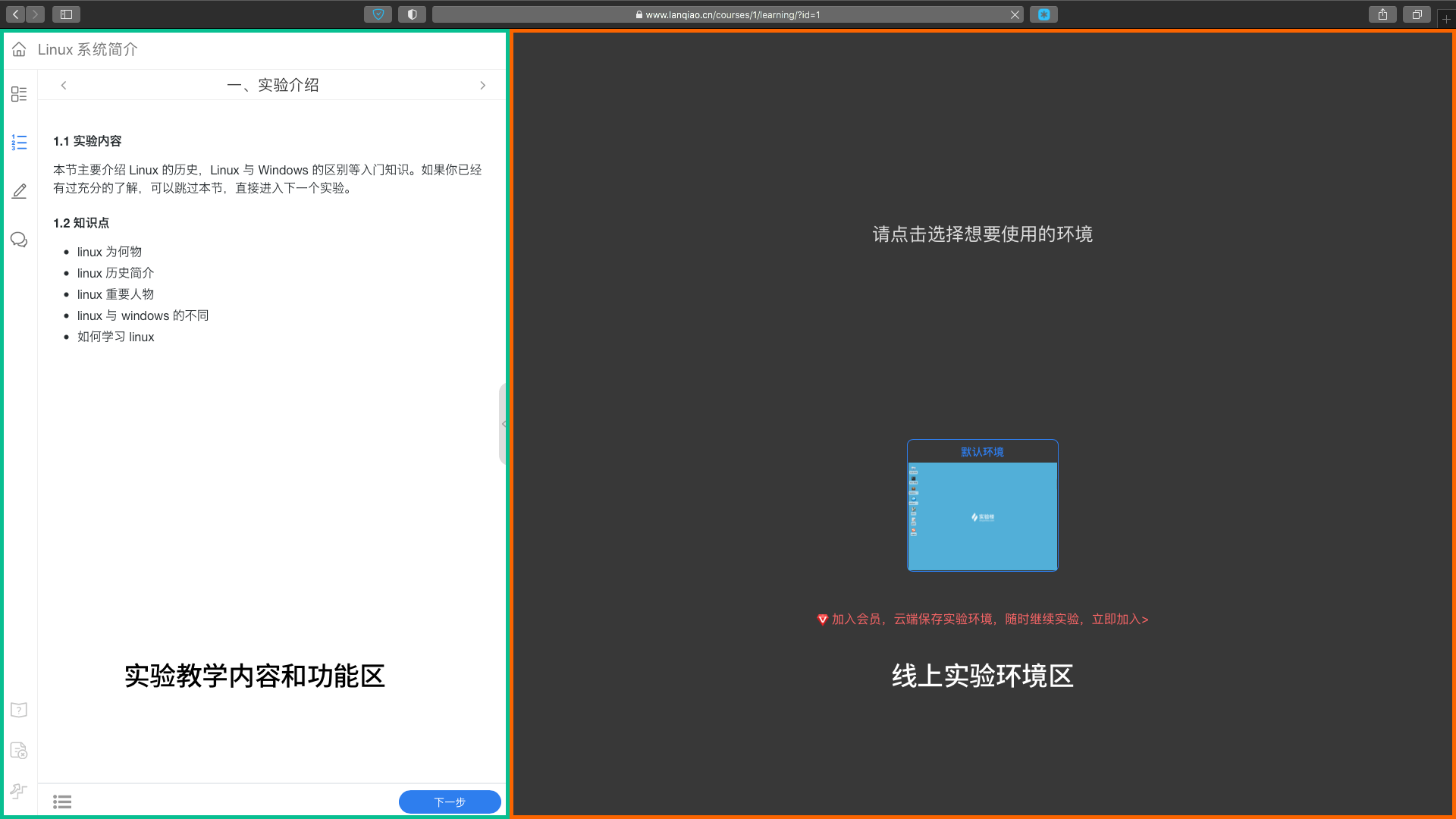This screenshot has width=1456, height=819.
Task: Collapse the teaching content panel divider arrow
Action: [505, 424]
